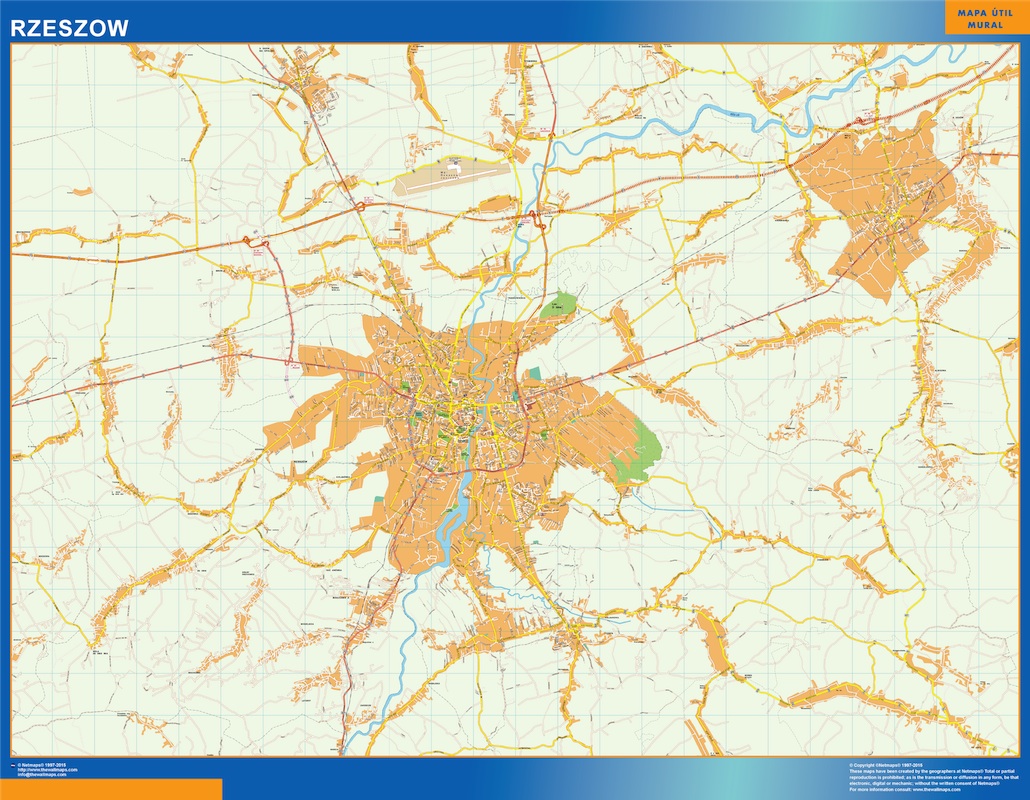
Task: Click the MAPA ÚTIL MURAL badge
Action: (x=983, y=20)
